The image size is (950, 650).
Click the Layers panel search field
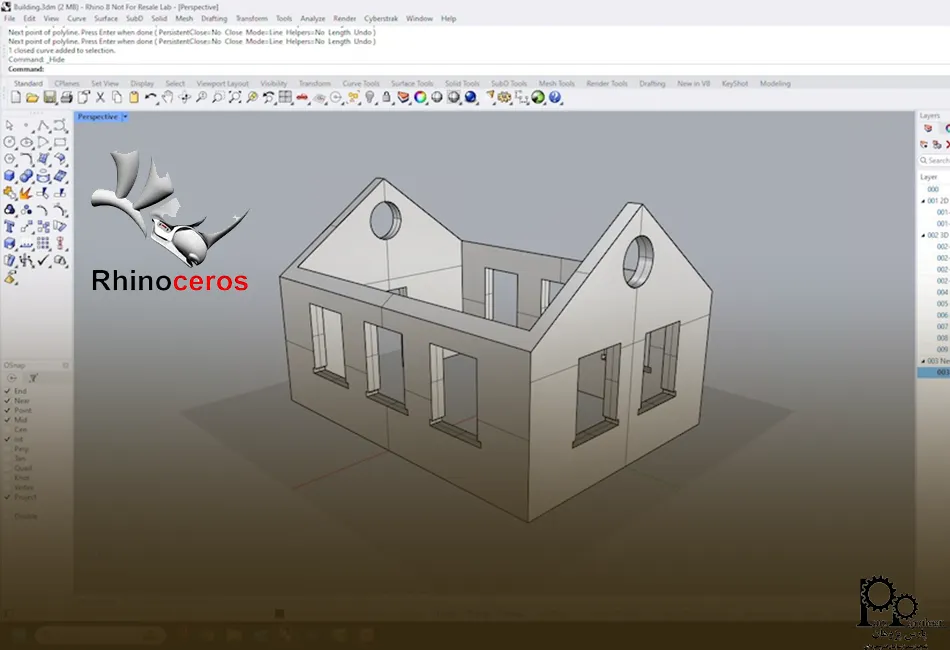pyautogui.click(x=937, y=160)
